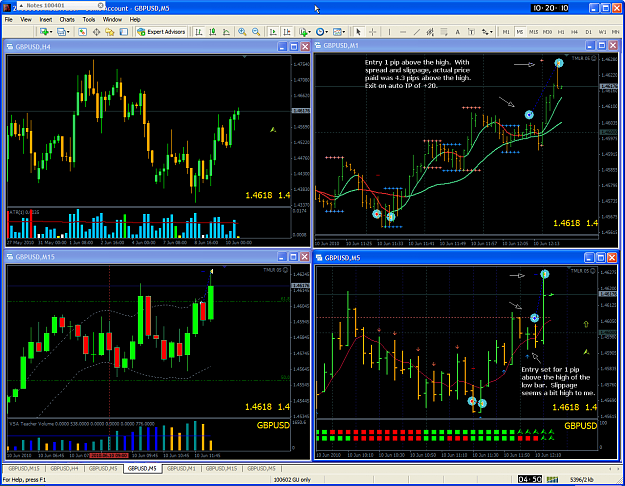Open the File menu

8,20
